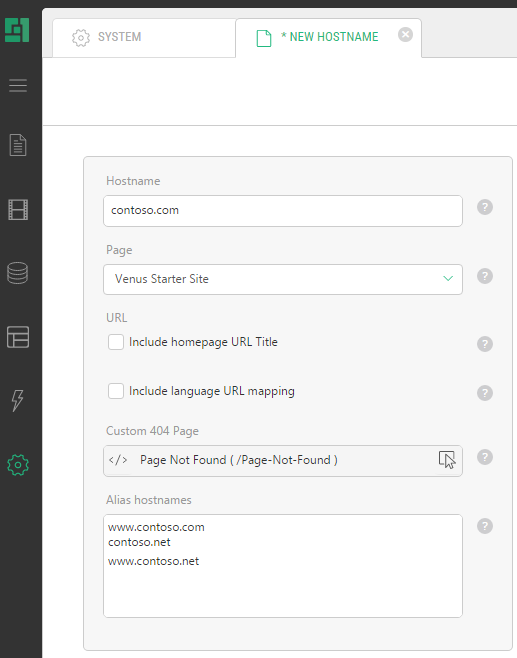Open the lightning bolt actions icon
The width and height of the screenshot is (517, 658).
[x=18, y=400]
